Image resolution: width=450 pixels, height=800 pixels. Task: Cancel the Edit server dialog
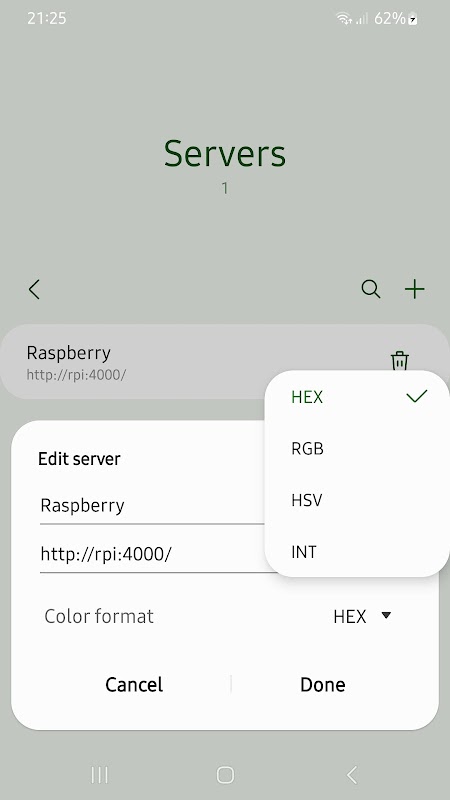coord(134,685)
